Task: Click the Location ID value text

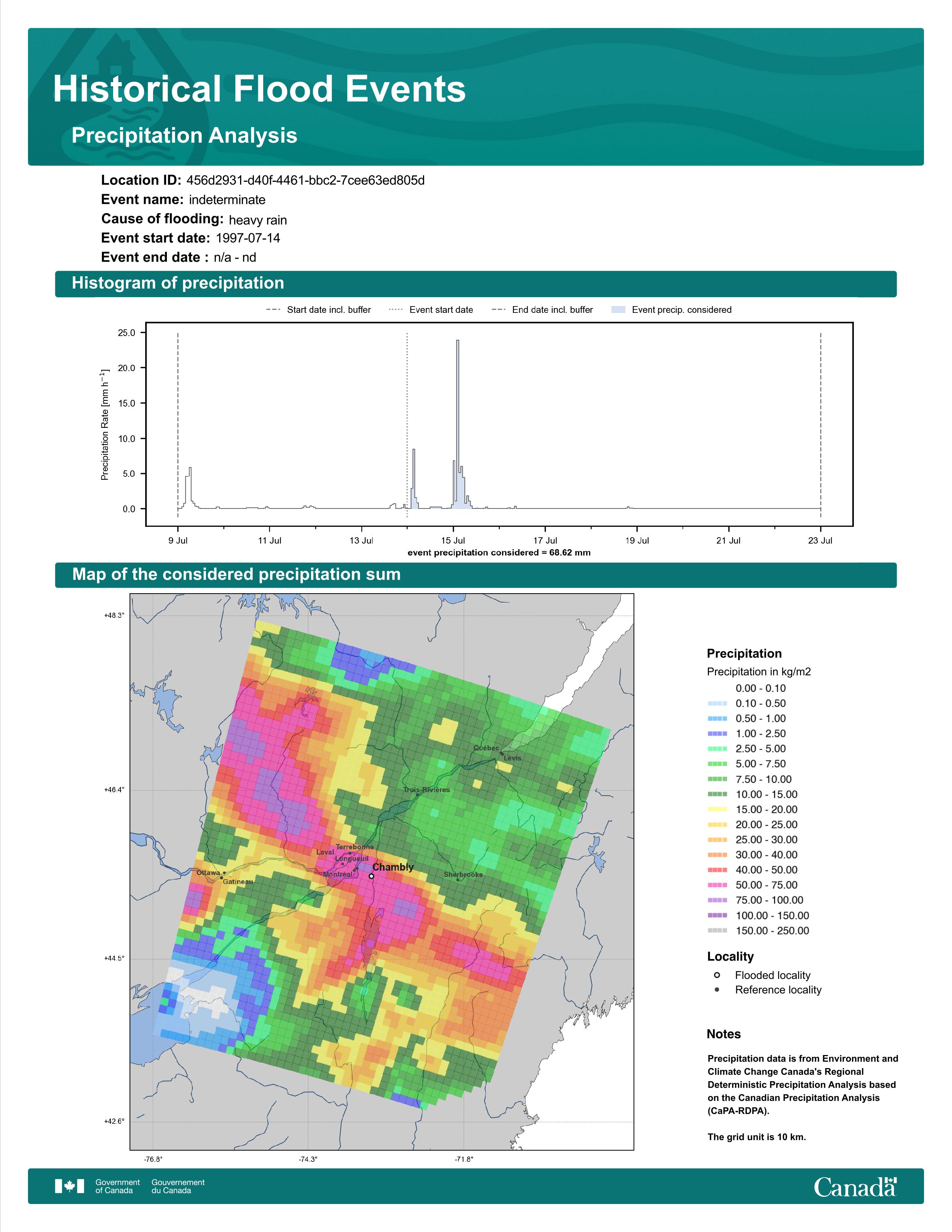Action: pyautogui.click(x=305, y=181)
